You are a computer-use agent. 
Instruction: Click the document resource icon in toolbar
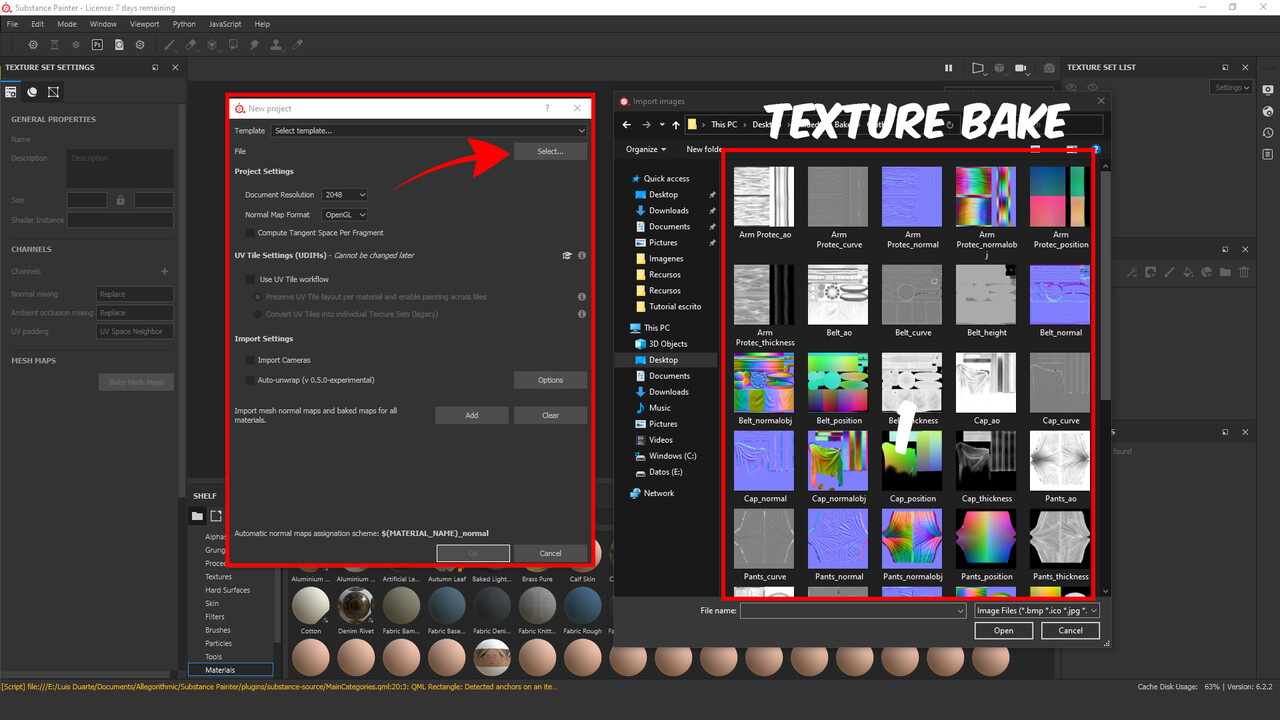tap(119, 45)
